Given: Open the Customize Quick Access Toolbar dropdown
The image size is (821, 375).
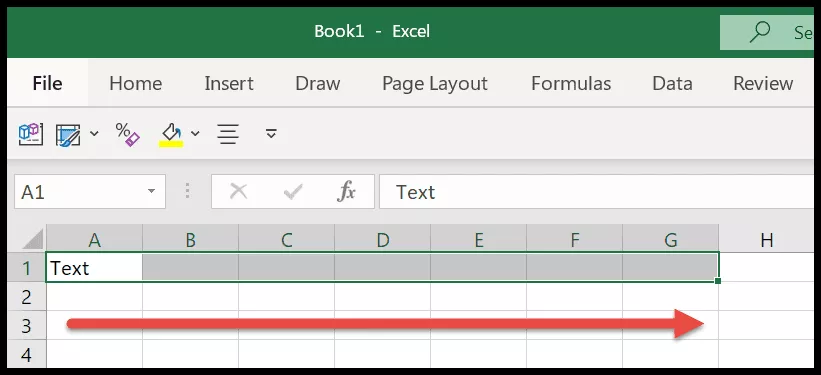Looking at the screenshot, I should (271, 133).
